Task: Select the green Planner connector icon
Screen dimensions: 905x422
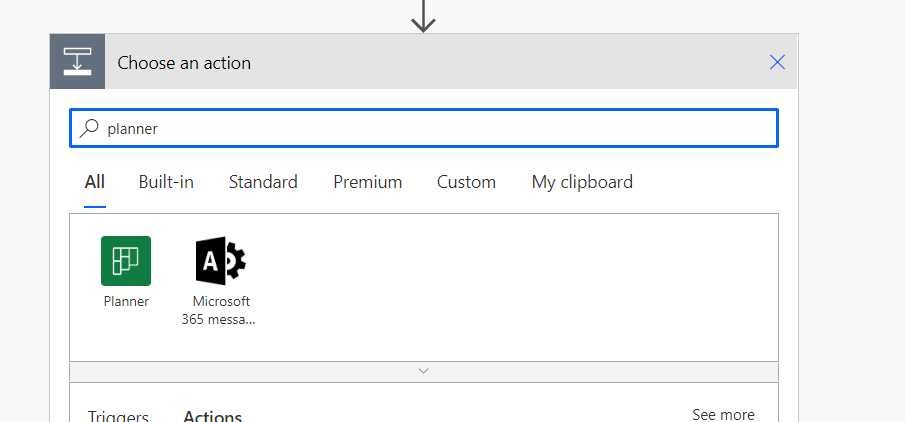Action: pos(126,261)
